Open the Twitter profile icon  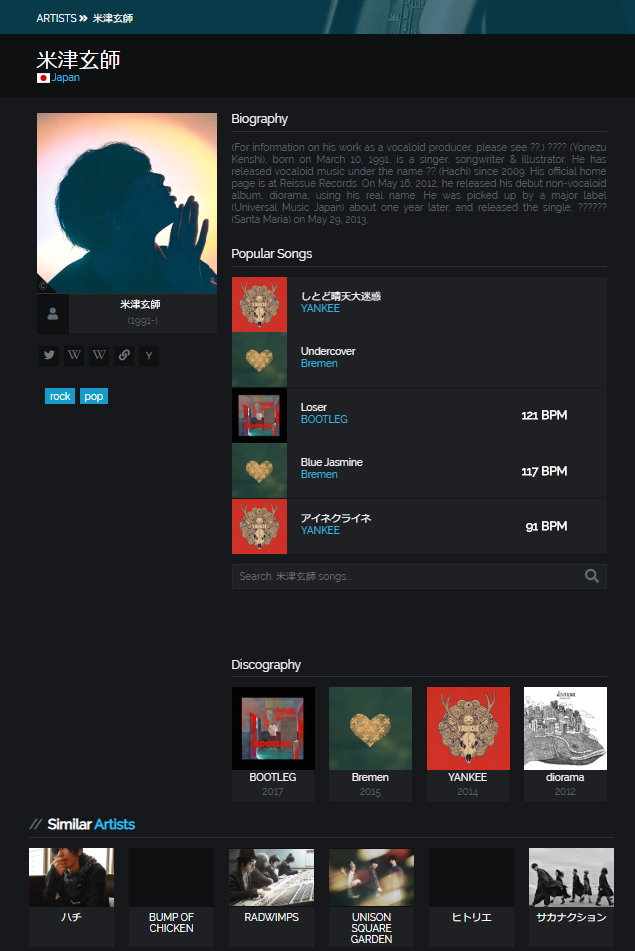[x=49, y=355]
